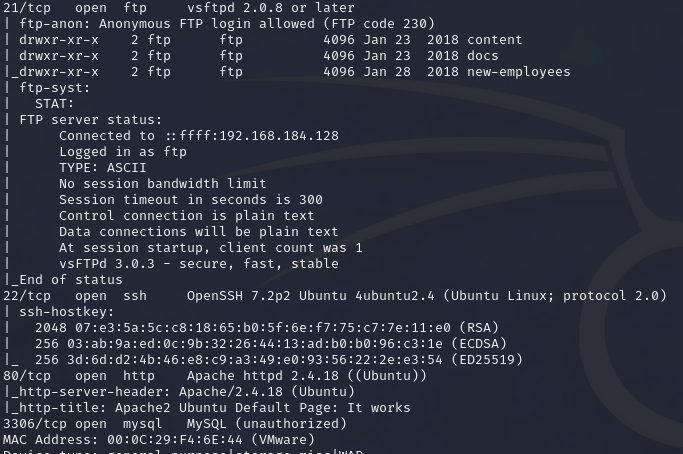Click 'vsFTPd 3.0.3' status line
The image size is (683, 454).
pos(199,264)
